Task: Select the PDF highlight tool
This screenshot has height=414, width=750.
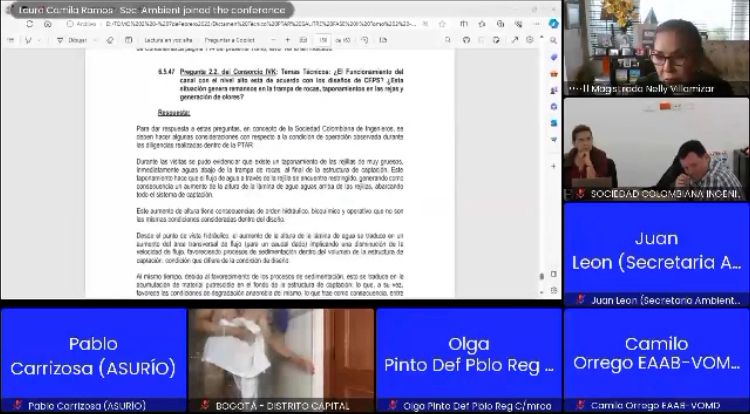Action: click(x=28, y=41)
